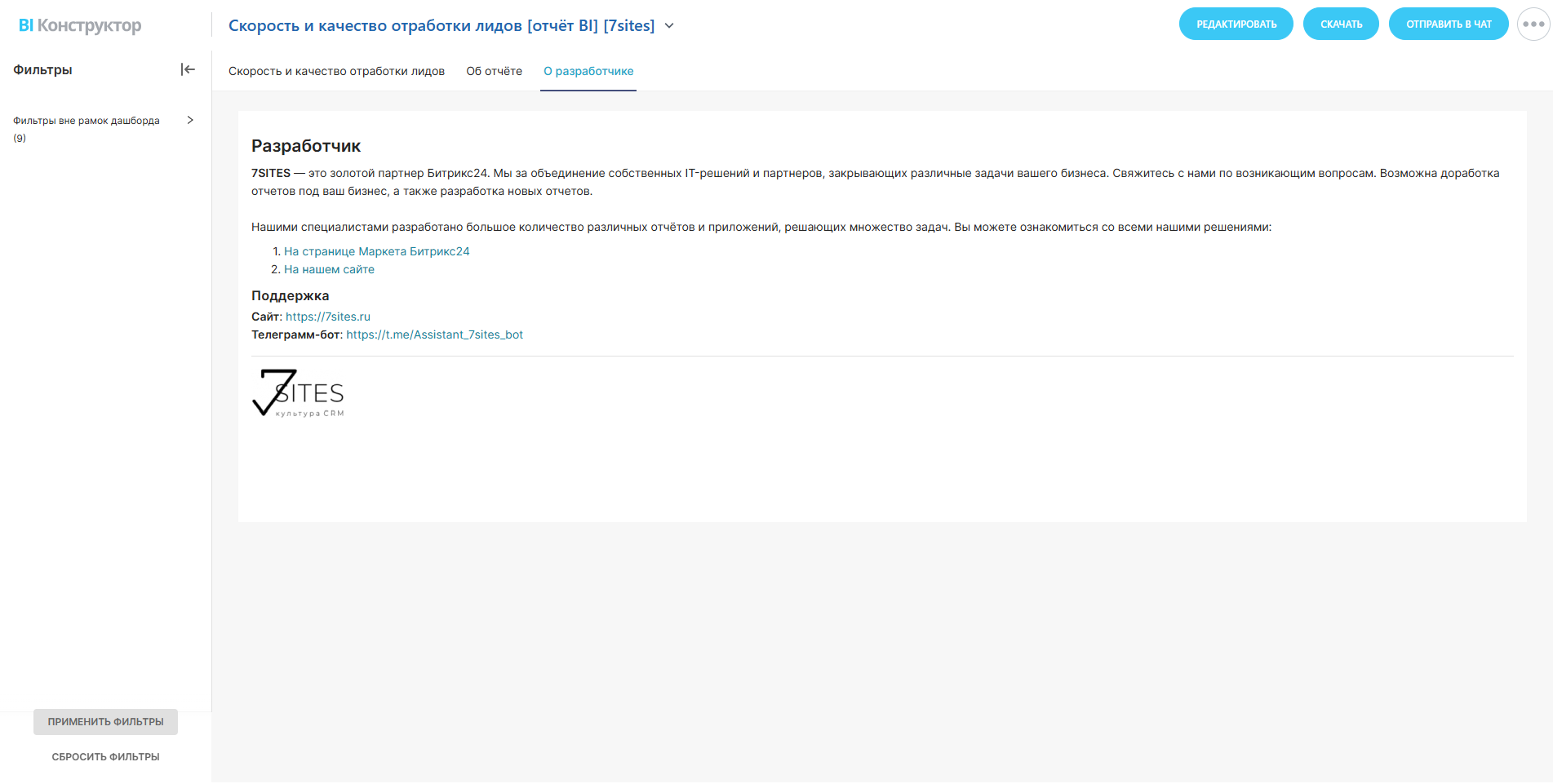Collapse the Фильтры sidebar panel
The image size is (1553, 784).
tap(188, 70)
